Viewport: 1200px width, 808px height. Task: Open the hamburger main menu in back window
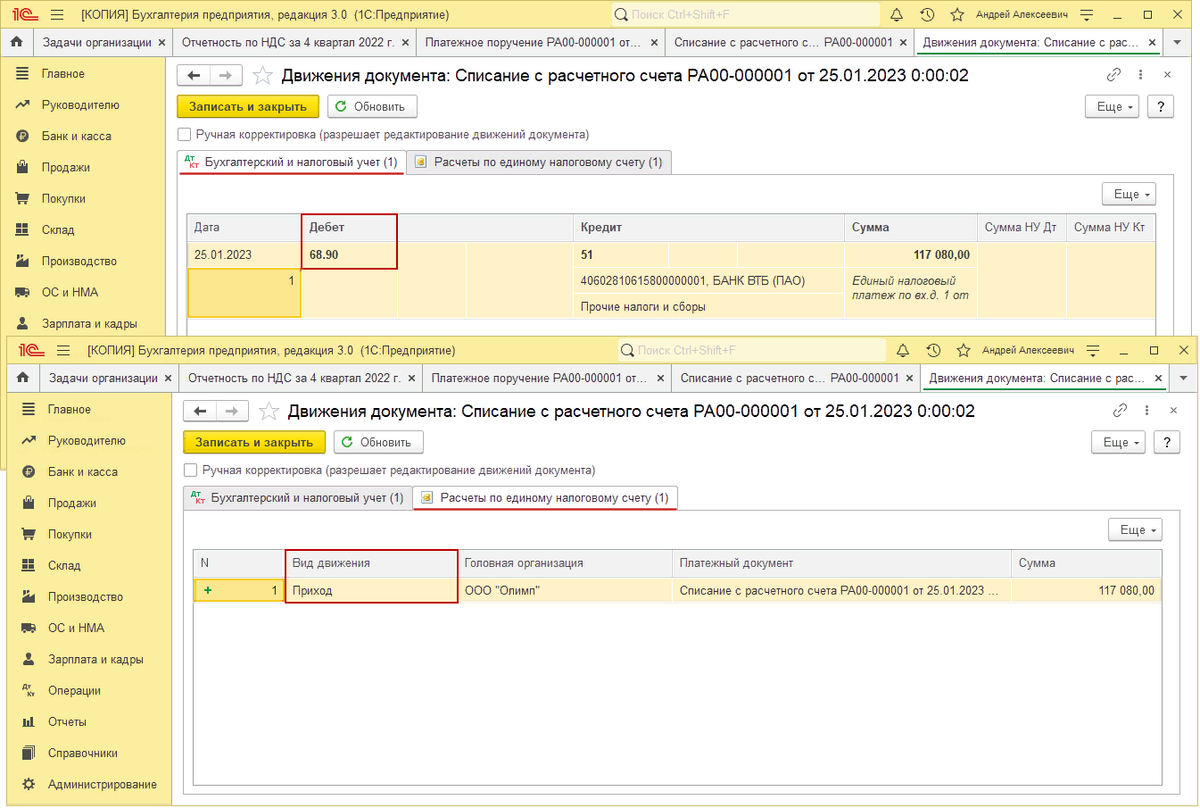(56, 15)
